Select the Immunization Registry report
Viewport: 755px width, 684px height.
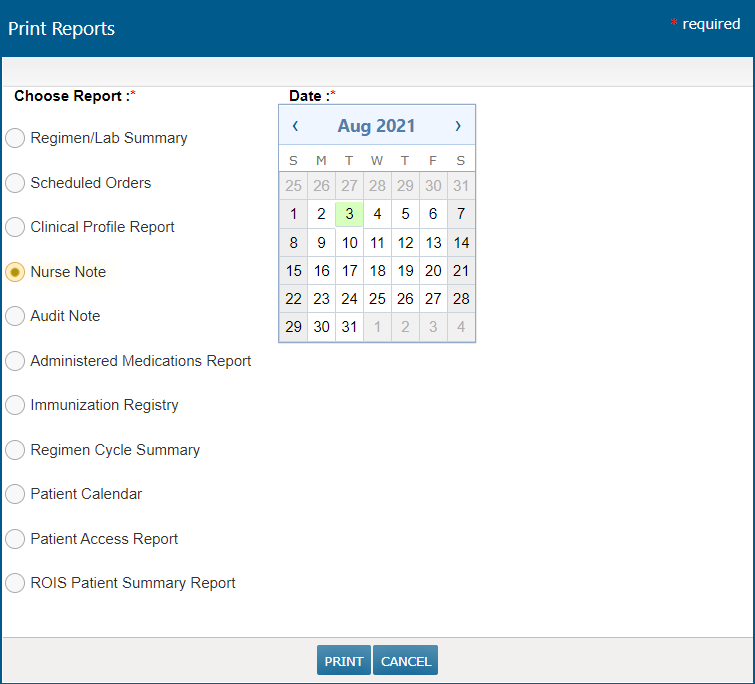[x=15, y=405]
